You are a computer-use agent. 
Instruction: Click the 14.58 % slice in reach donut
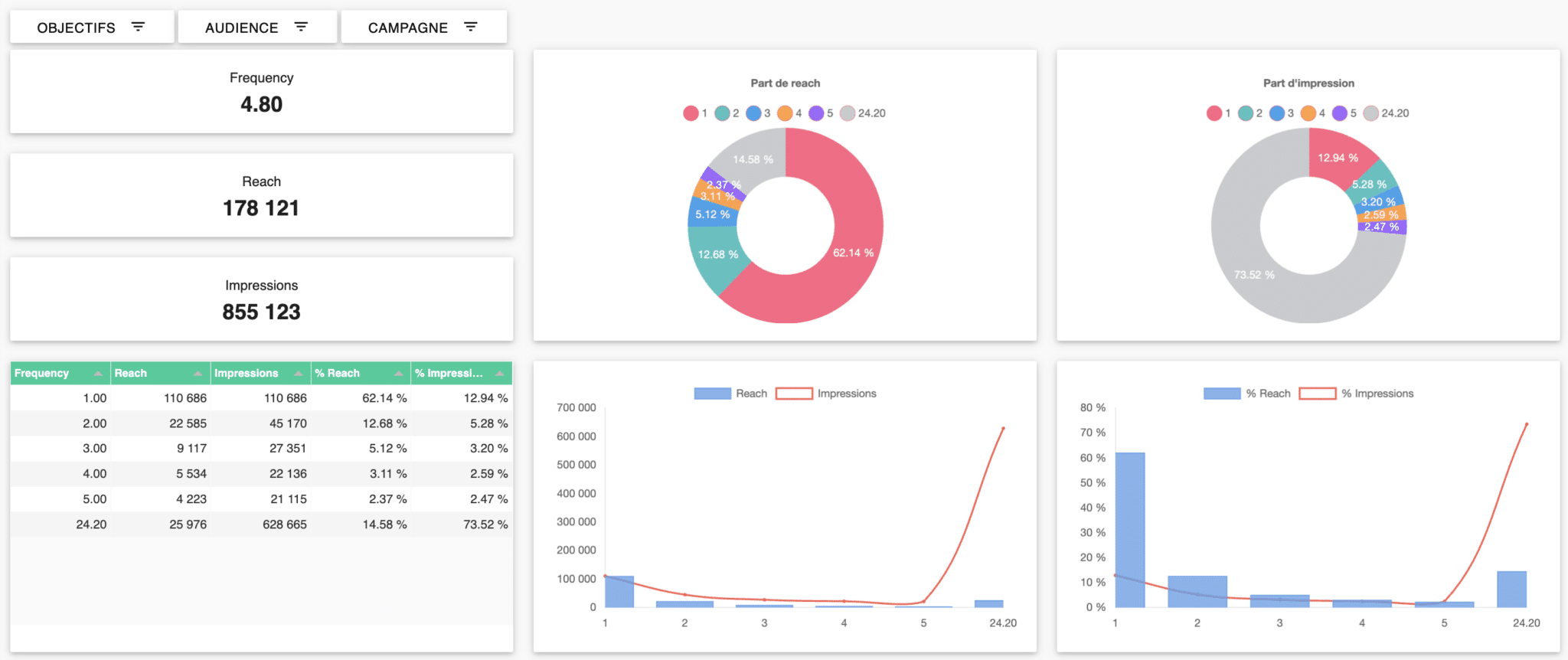[753, 159]
